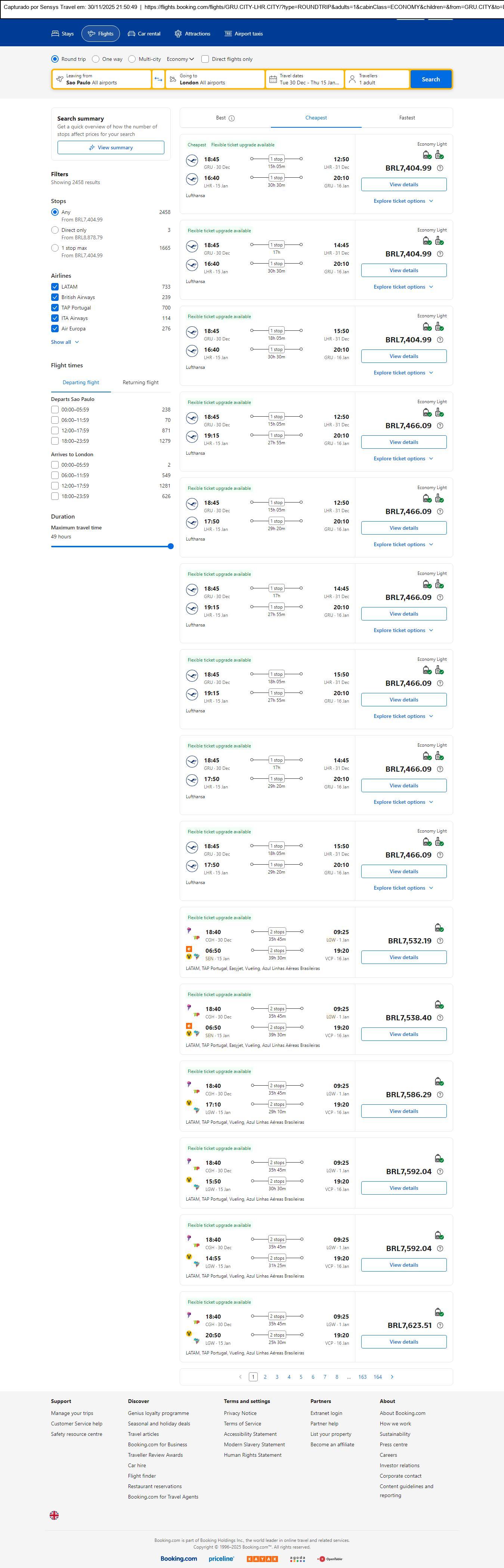Image resolution: width=504 pixels, height=1568 pixels.
Task: Click the UK flag language icon
Action: click(54, 1515)
